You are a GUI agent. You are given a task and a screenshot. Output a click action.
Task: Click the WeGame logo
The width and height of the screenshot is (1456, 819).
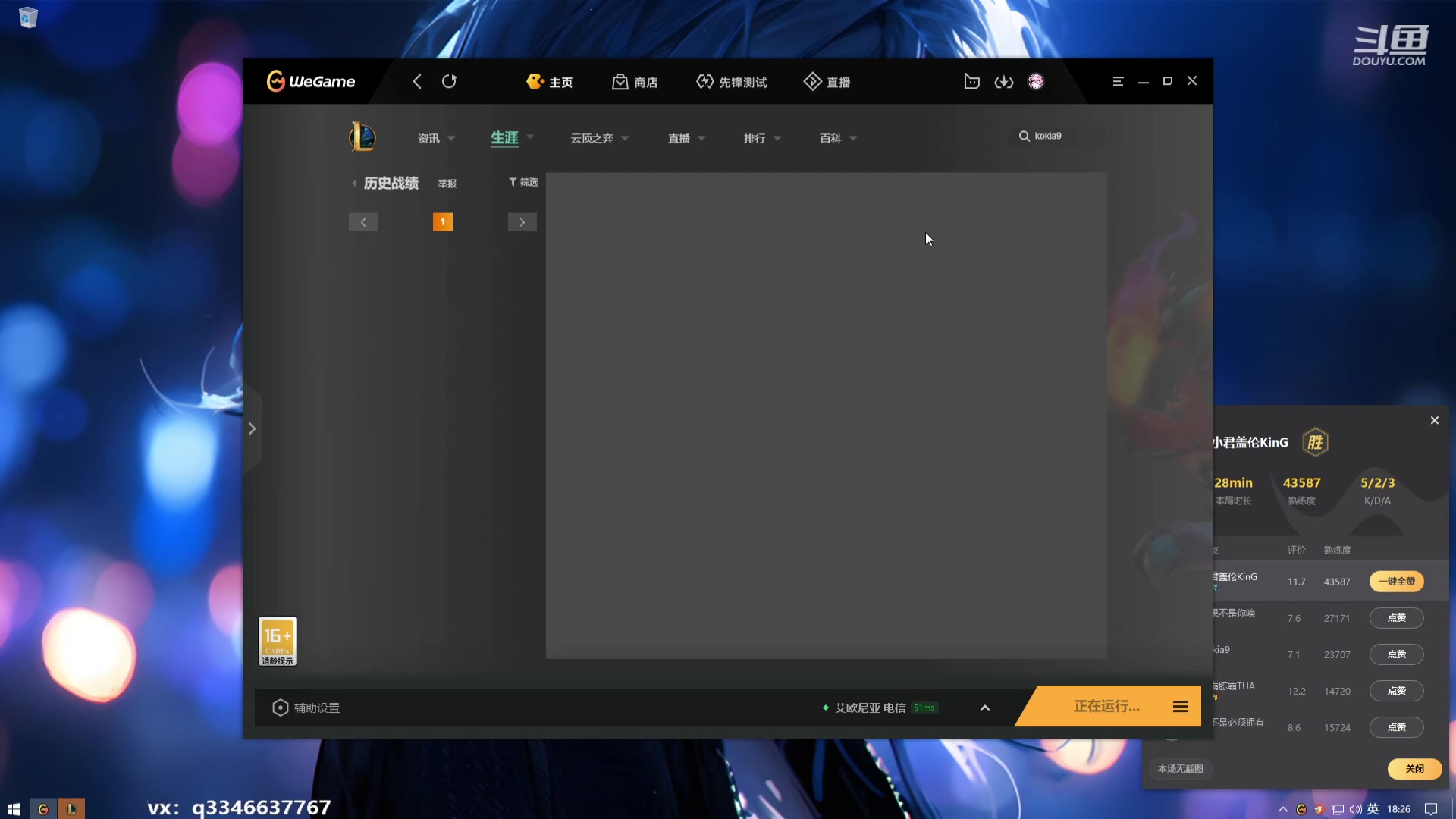(311, 81)
